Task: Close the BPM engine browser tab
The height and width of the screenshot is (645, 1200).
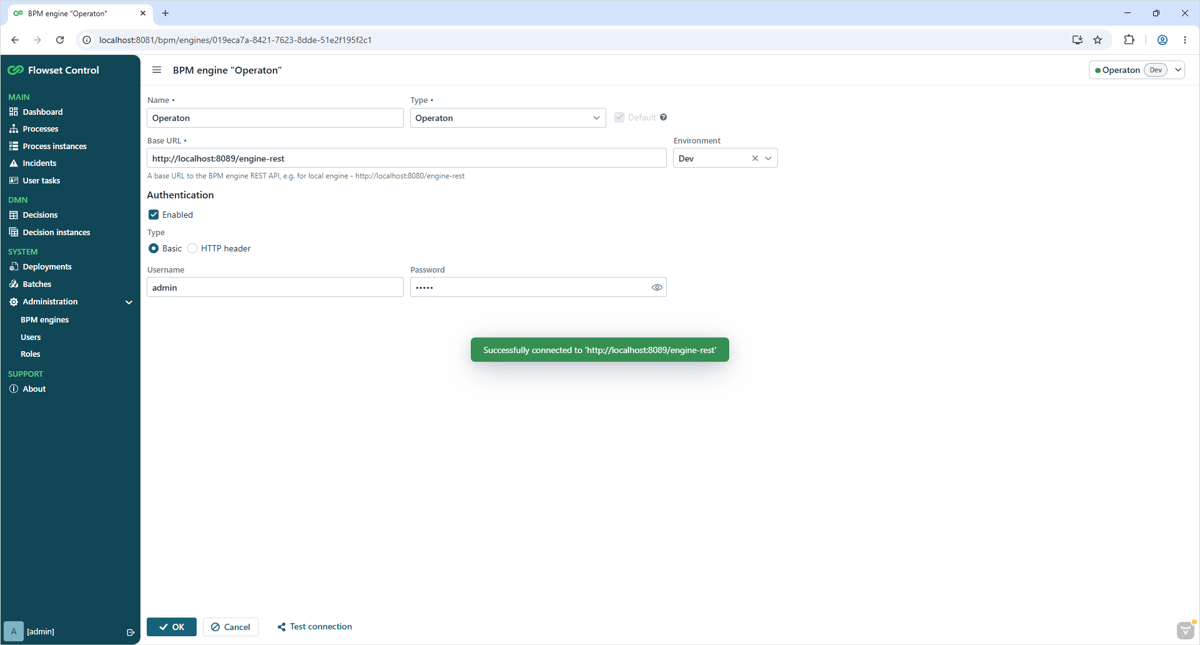Action: click(x=143, y=13)
